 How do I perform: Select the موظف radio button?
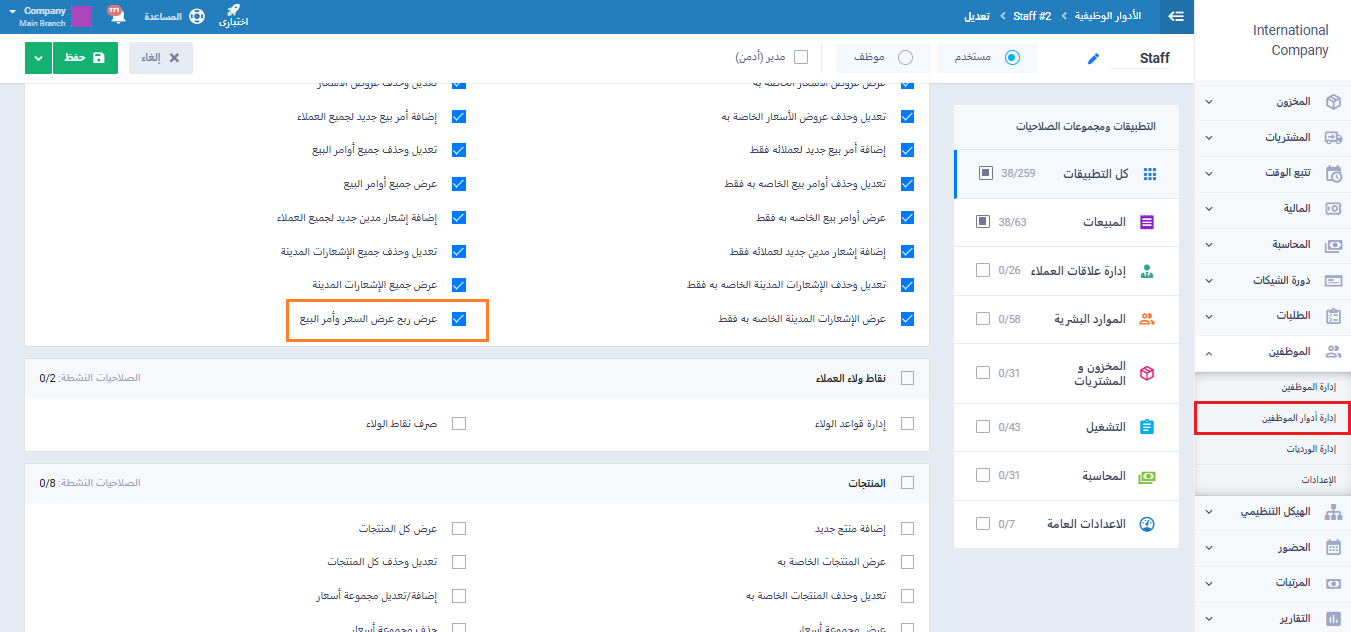coord(905,58)
